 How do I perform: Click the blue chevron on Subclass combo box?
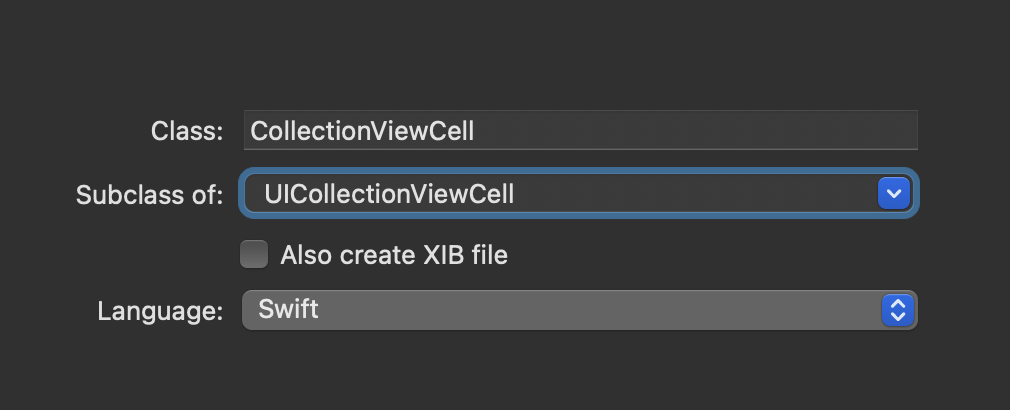892,193
